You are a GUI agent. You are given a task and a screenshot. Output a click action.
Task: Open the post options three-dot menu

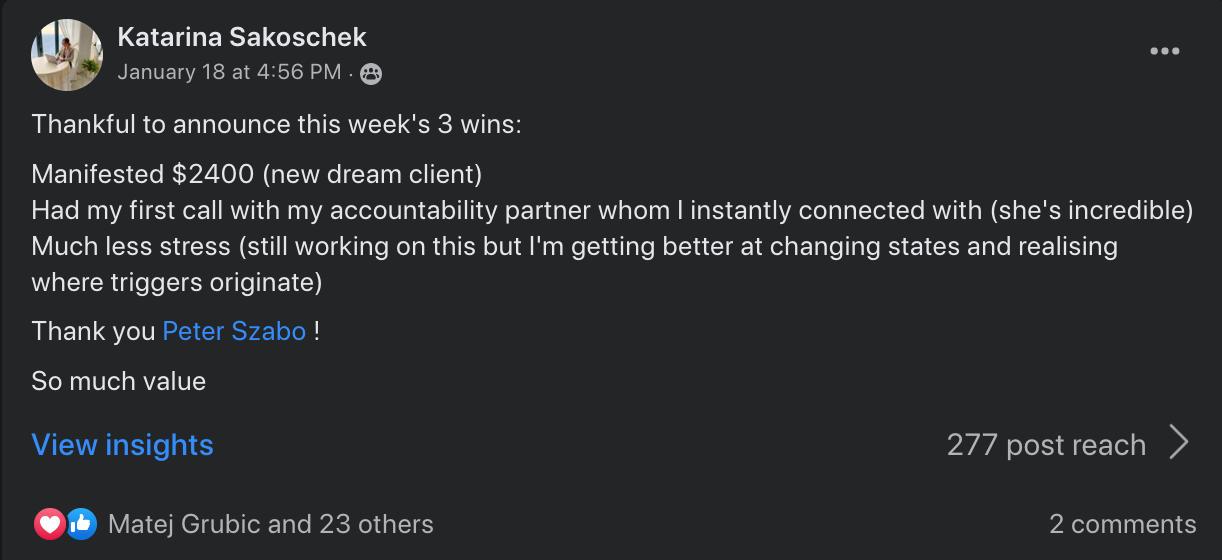click(1164, 51)
